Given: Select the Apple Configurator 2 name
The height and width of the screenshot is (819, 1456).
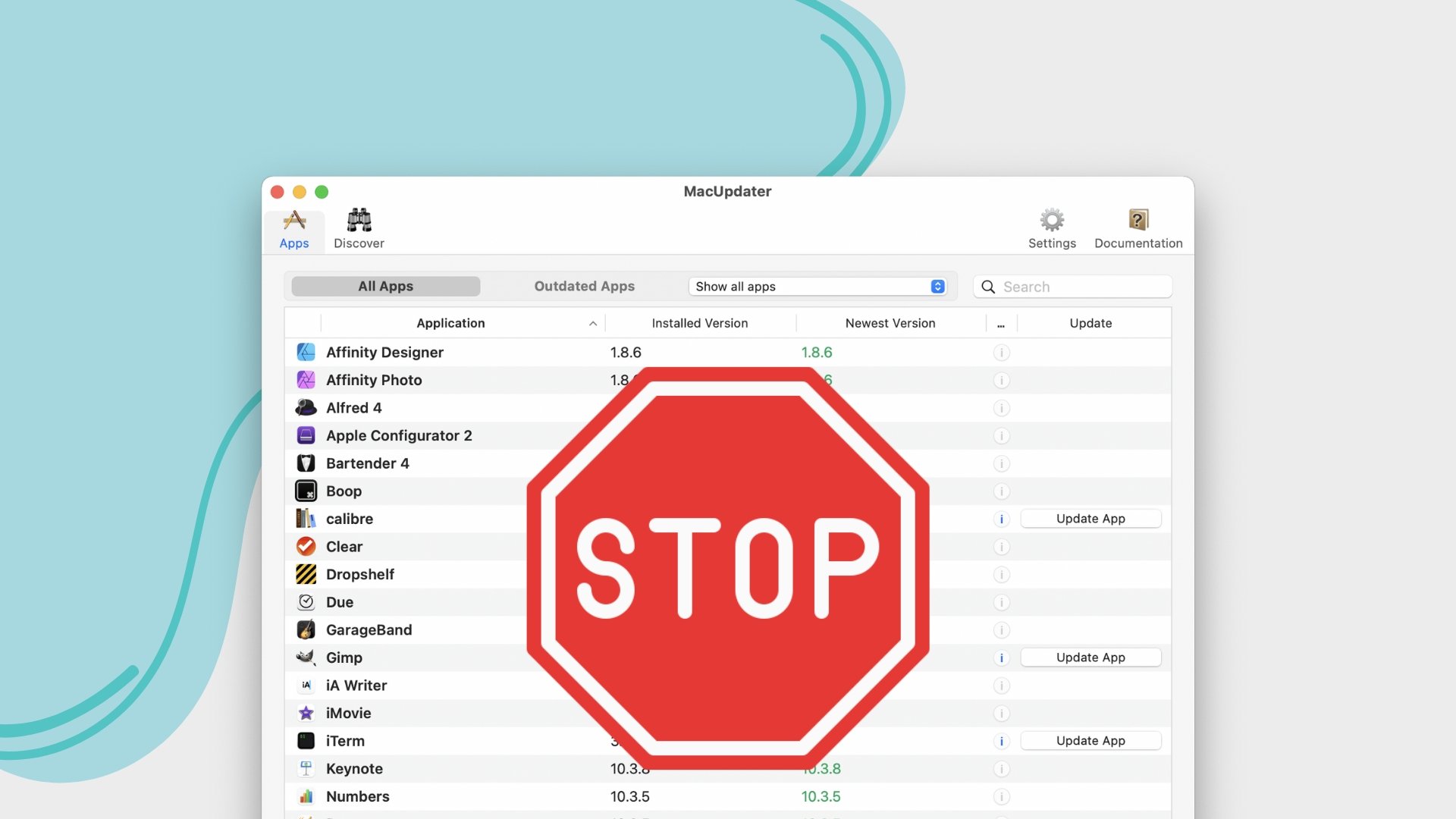Looking at the screenshot, I should (399, 436).
